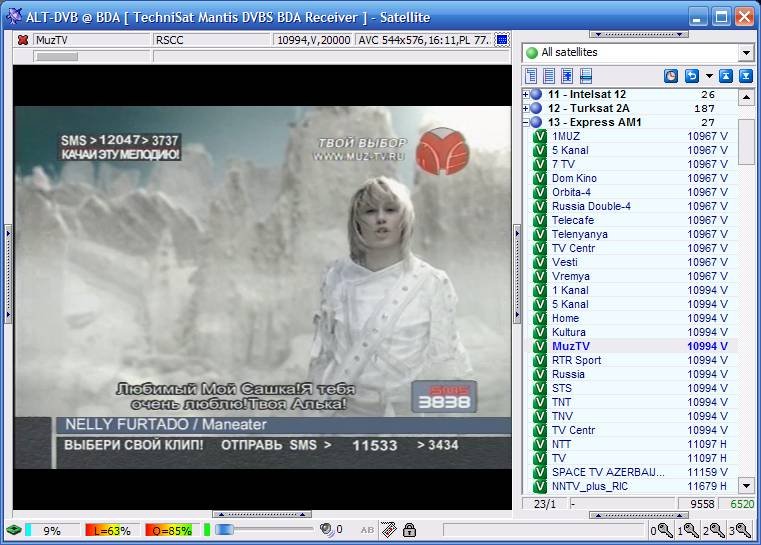Image resolution: width=761 pixels, height=545 pixels.
Task: Click the clock icon in the channel toolbar
Action: click(671, 76)
